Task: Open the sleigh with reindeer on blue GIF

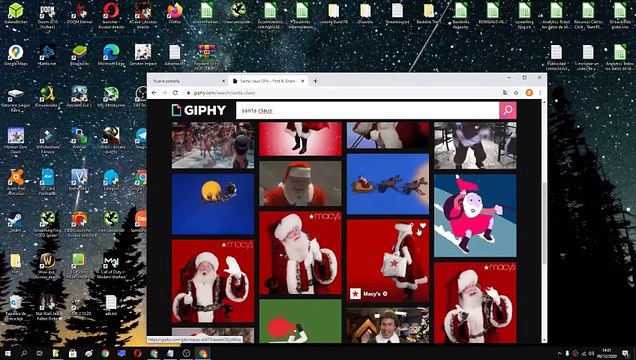Action: pyautogui.click(x=388, y=184)
